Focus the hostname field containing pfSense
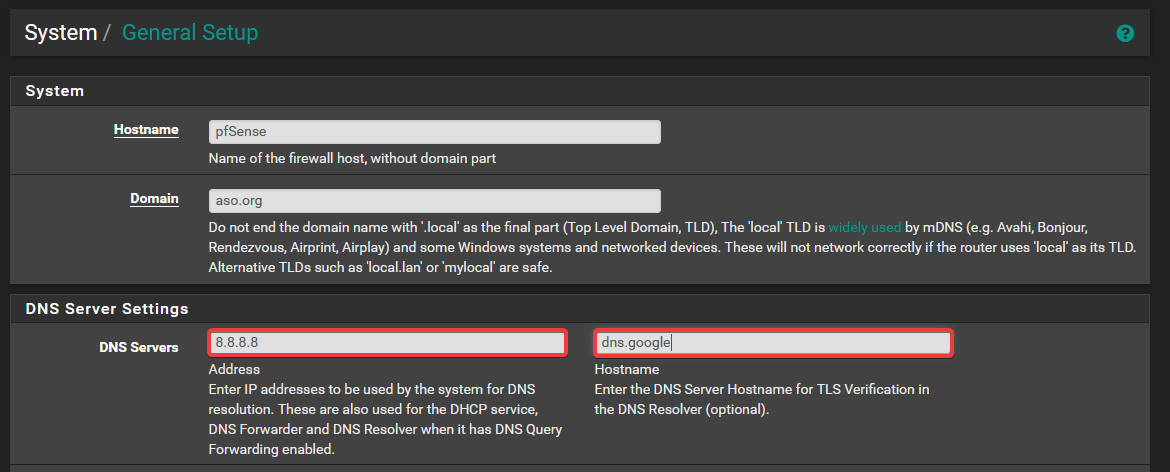The height and width of the screenshot is (472, 1170). (x=434, y=132)
